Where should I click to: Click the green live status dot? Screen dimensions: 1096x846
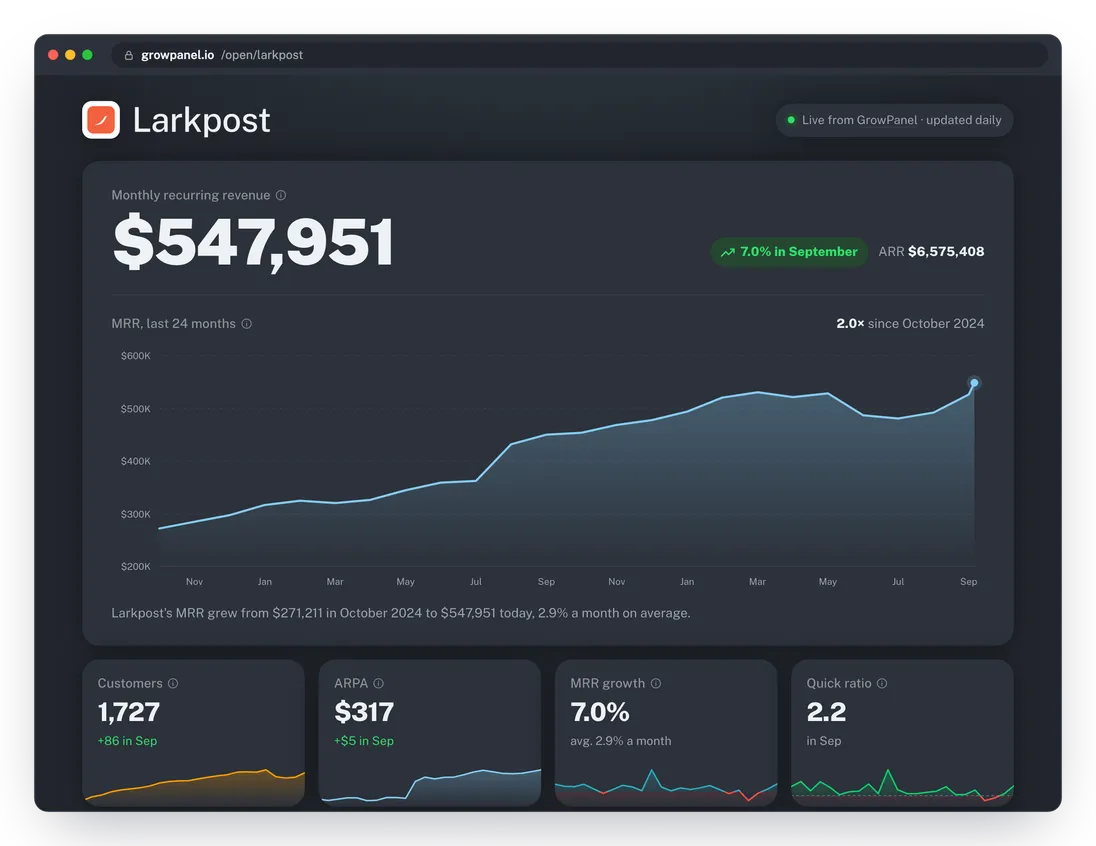tap(791, 120)
